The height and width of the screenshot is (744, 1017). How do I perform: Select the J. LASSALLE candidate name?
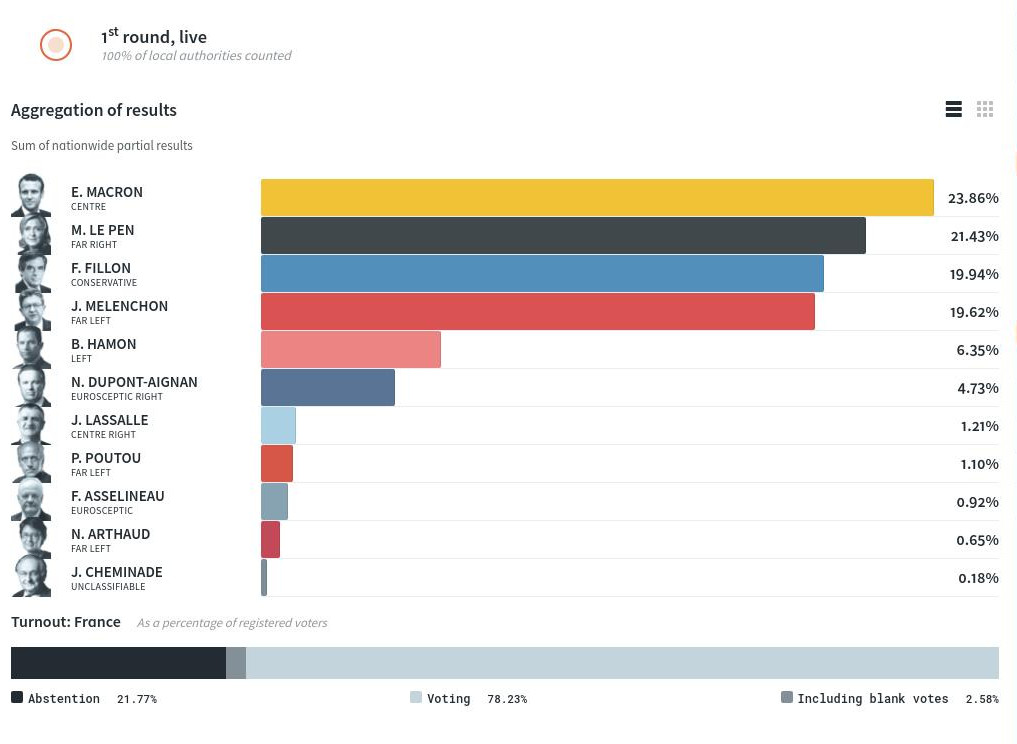pos(109,420)
